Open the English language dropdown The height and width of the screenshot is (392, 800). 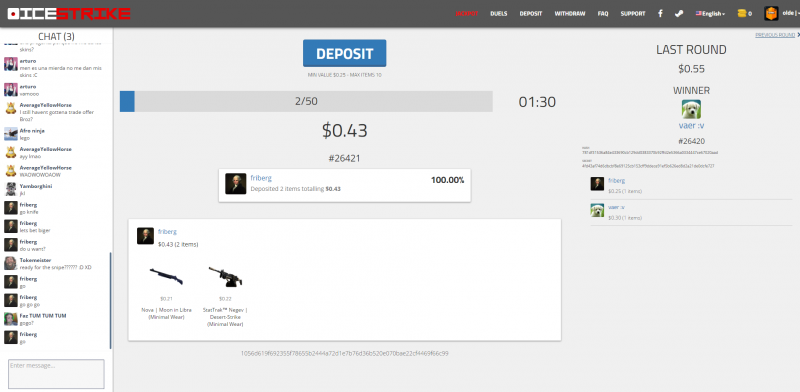(x=711, y=14)
